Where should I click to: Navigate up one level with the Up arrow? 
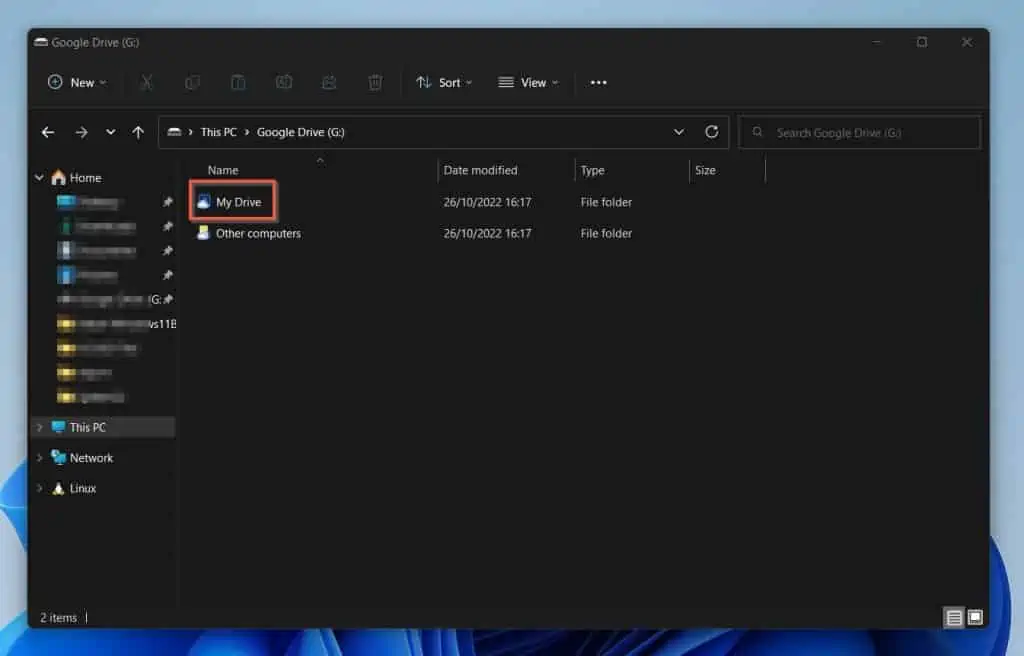tap(138, 133)
